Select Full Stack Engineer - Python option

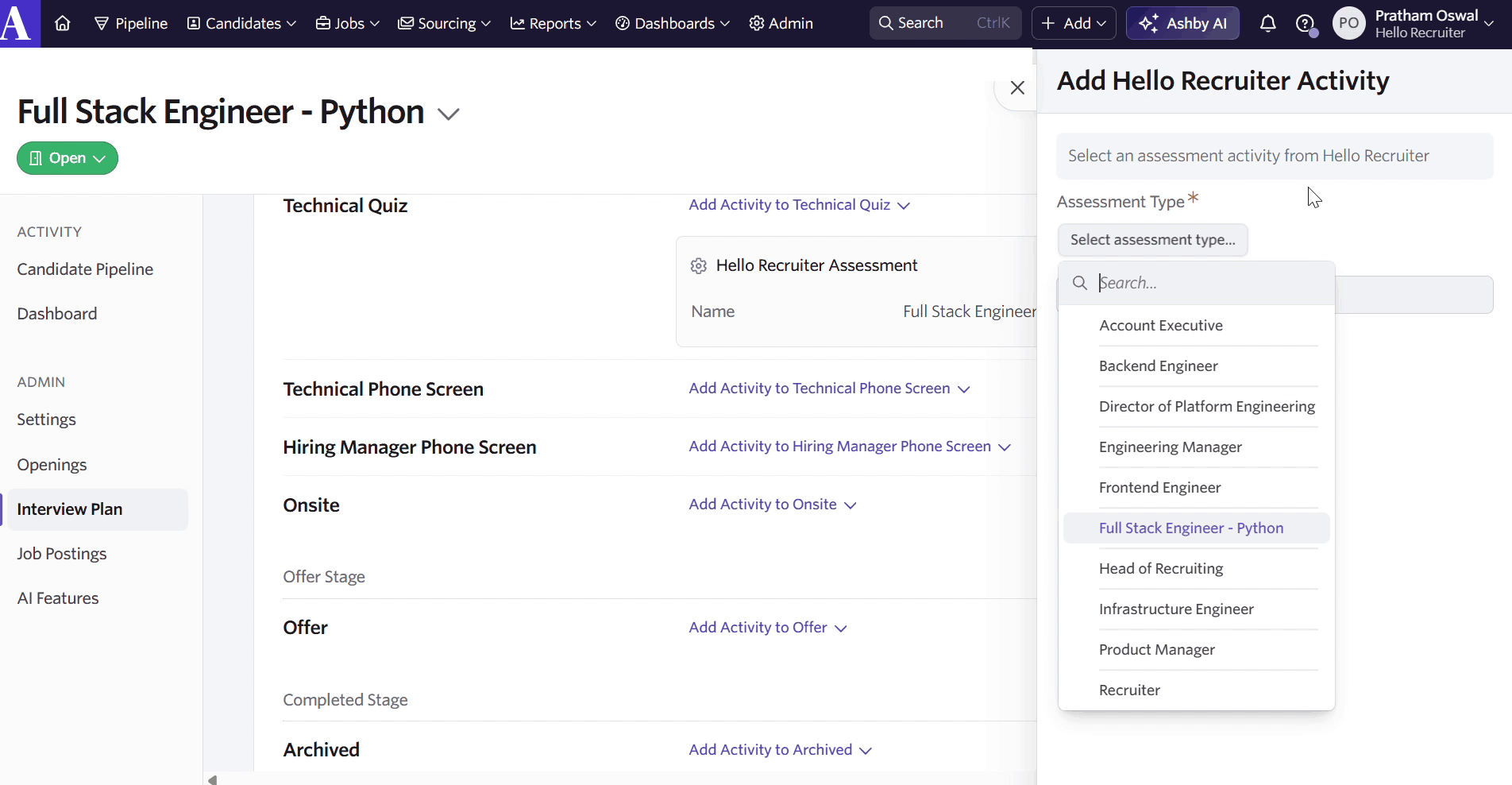[x=1196, y=528]
